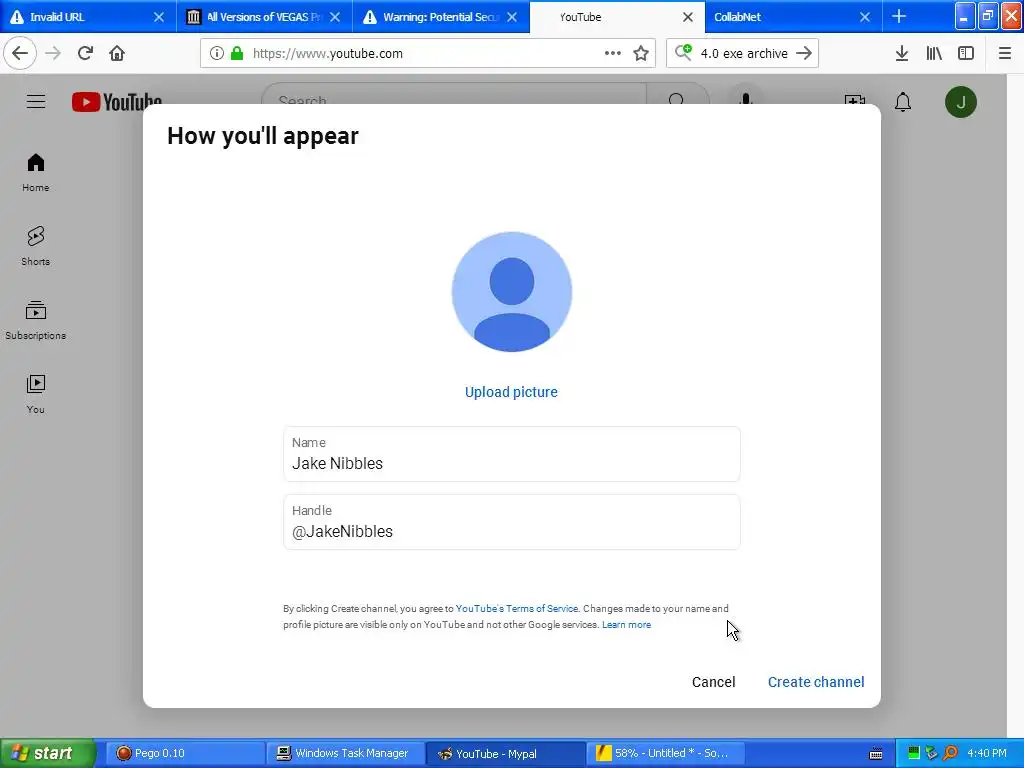Open the browser hamburger menu
The width and height of the screenshot is (1024, 768).
pos(1005,54)
